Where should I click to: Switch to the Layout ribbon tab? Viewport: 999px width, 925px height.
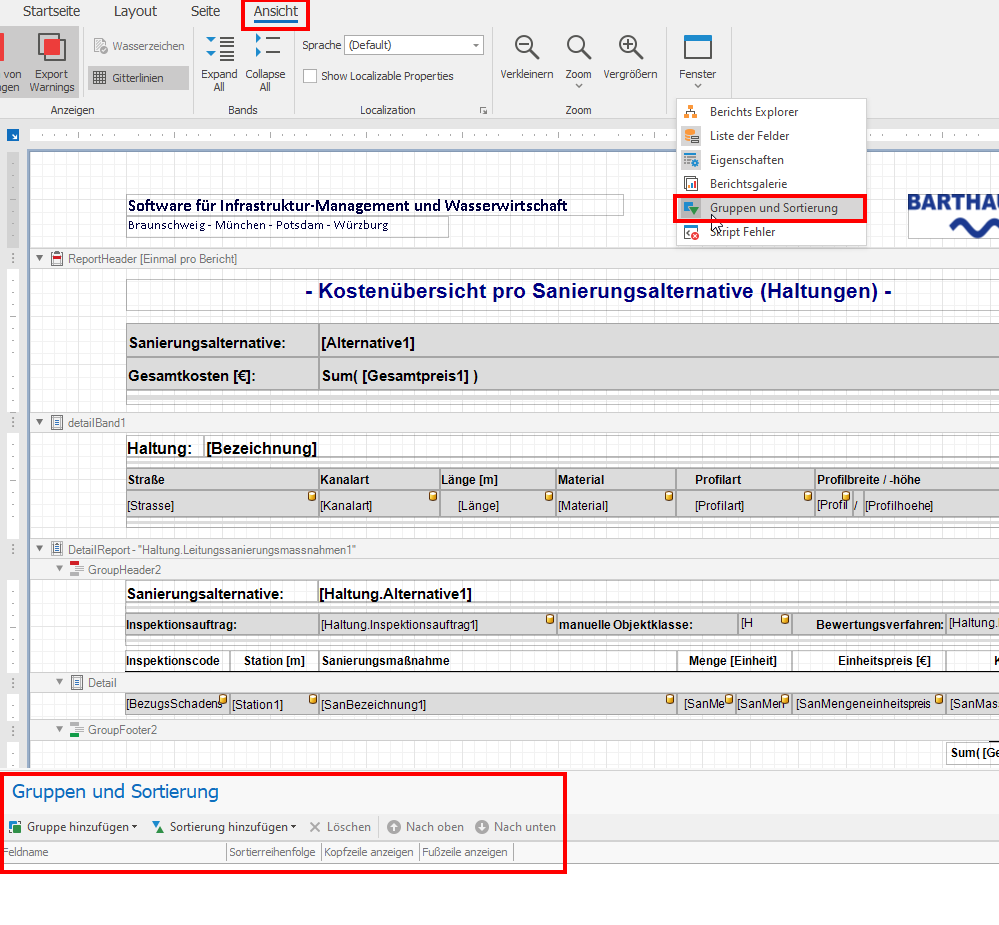135,12
